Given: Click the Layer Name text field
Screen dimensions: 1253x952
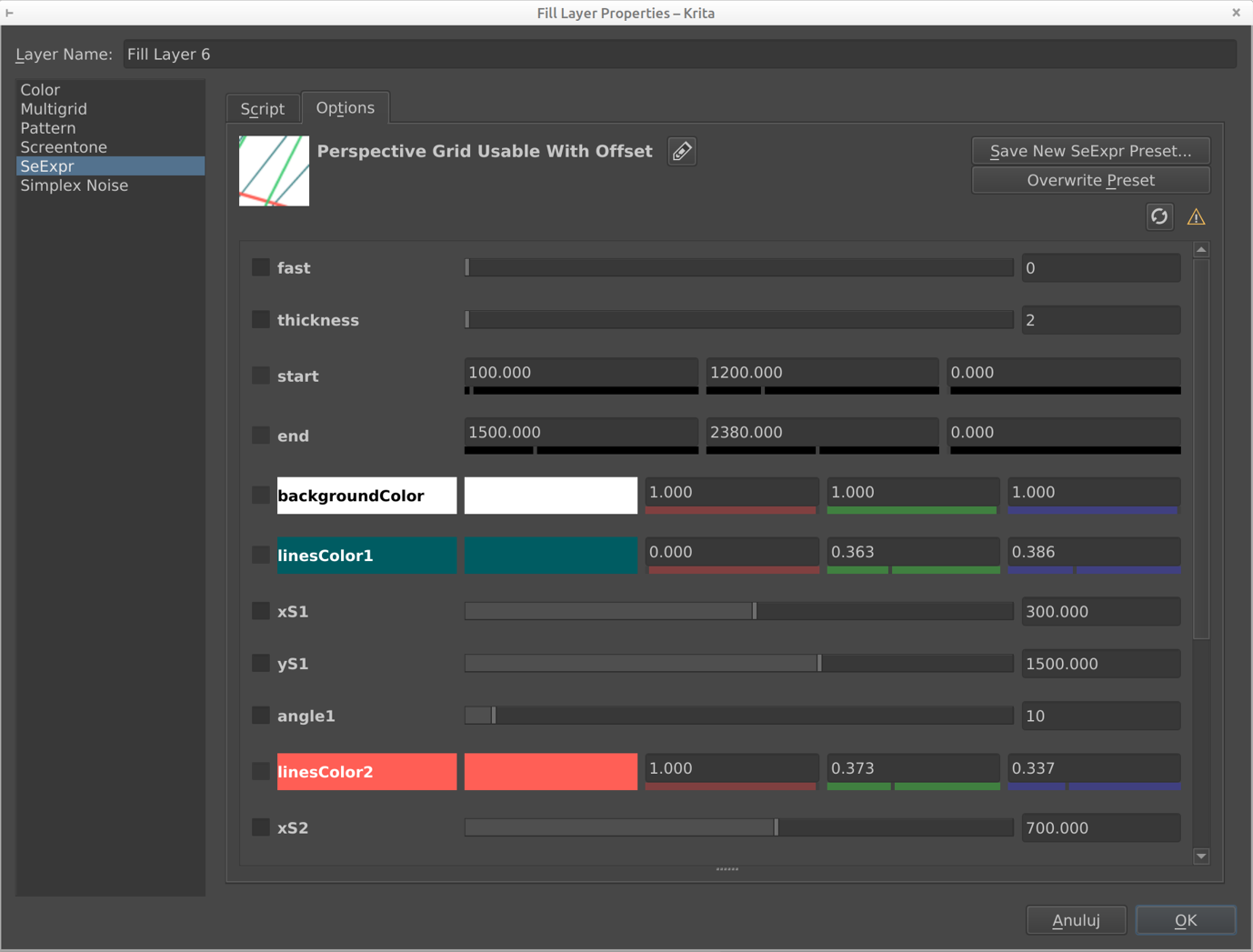Looking at the screenshot, I should [679, 55].
